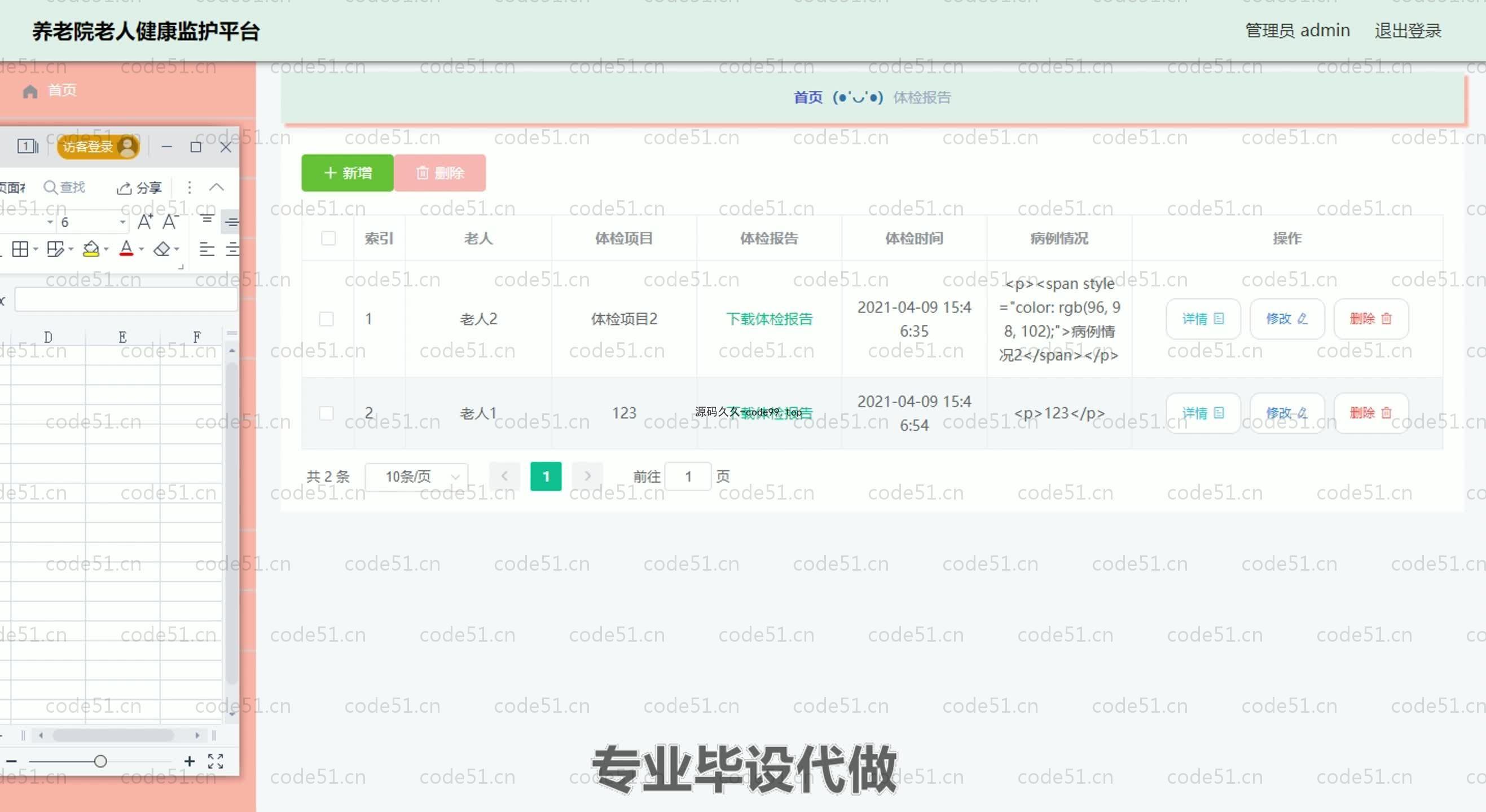Click 修改 edit for 老人1 row
The height and width of the screenshot is (812, 1486).
pyautogui.click(x=1287, y=413)
